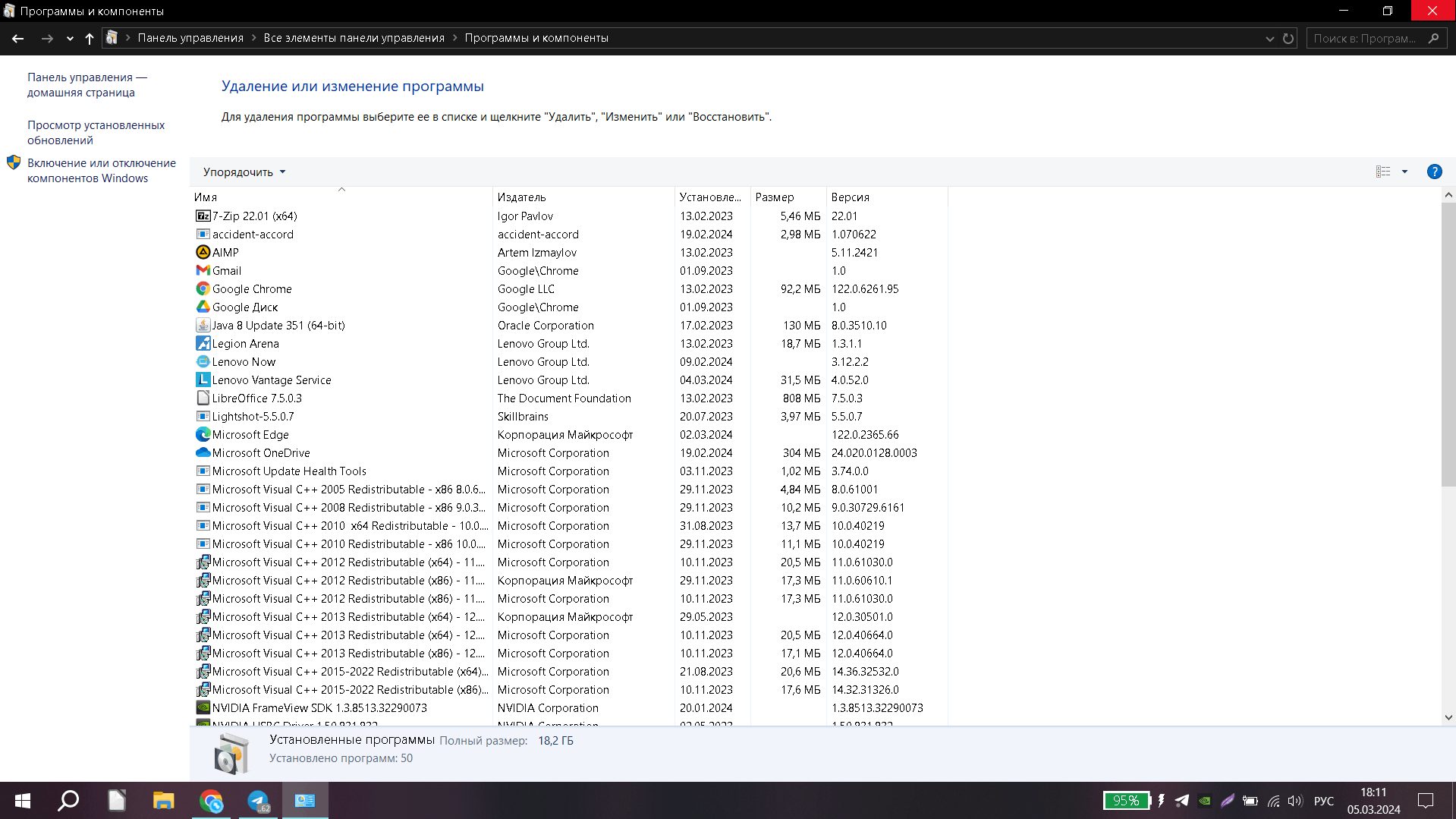Click the clock showing 18:11
Screen dimensions: 1456x819
click(1373, 792)
